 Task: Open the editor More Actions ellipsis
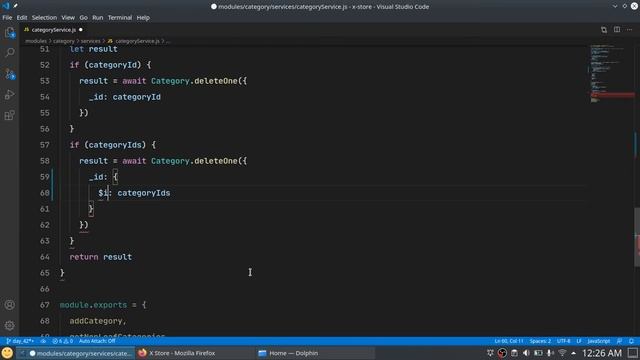coord(629,30)
